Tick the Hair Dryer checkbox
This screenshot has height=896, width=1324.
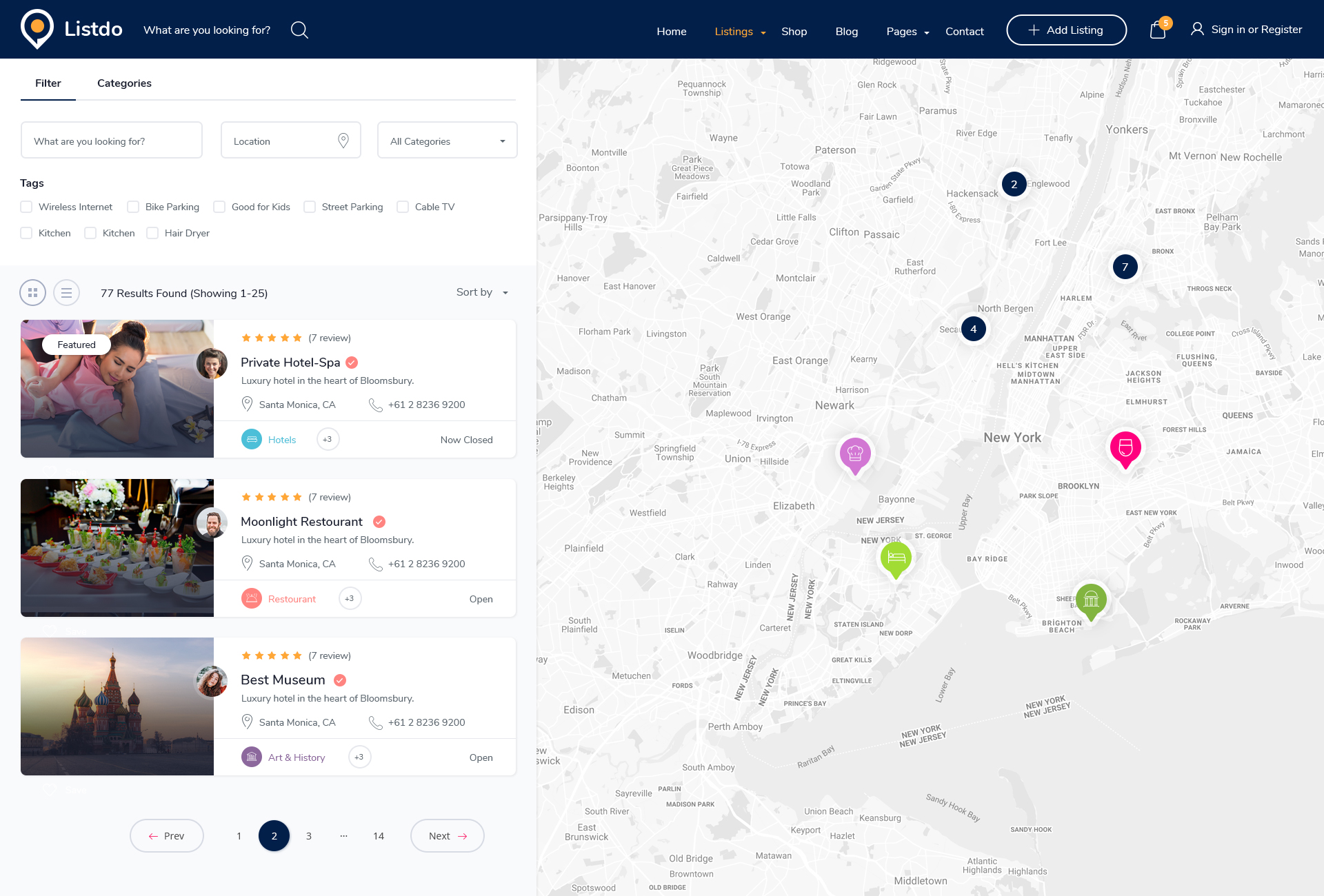(x=152, y=233)
